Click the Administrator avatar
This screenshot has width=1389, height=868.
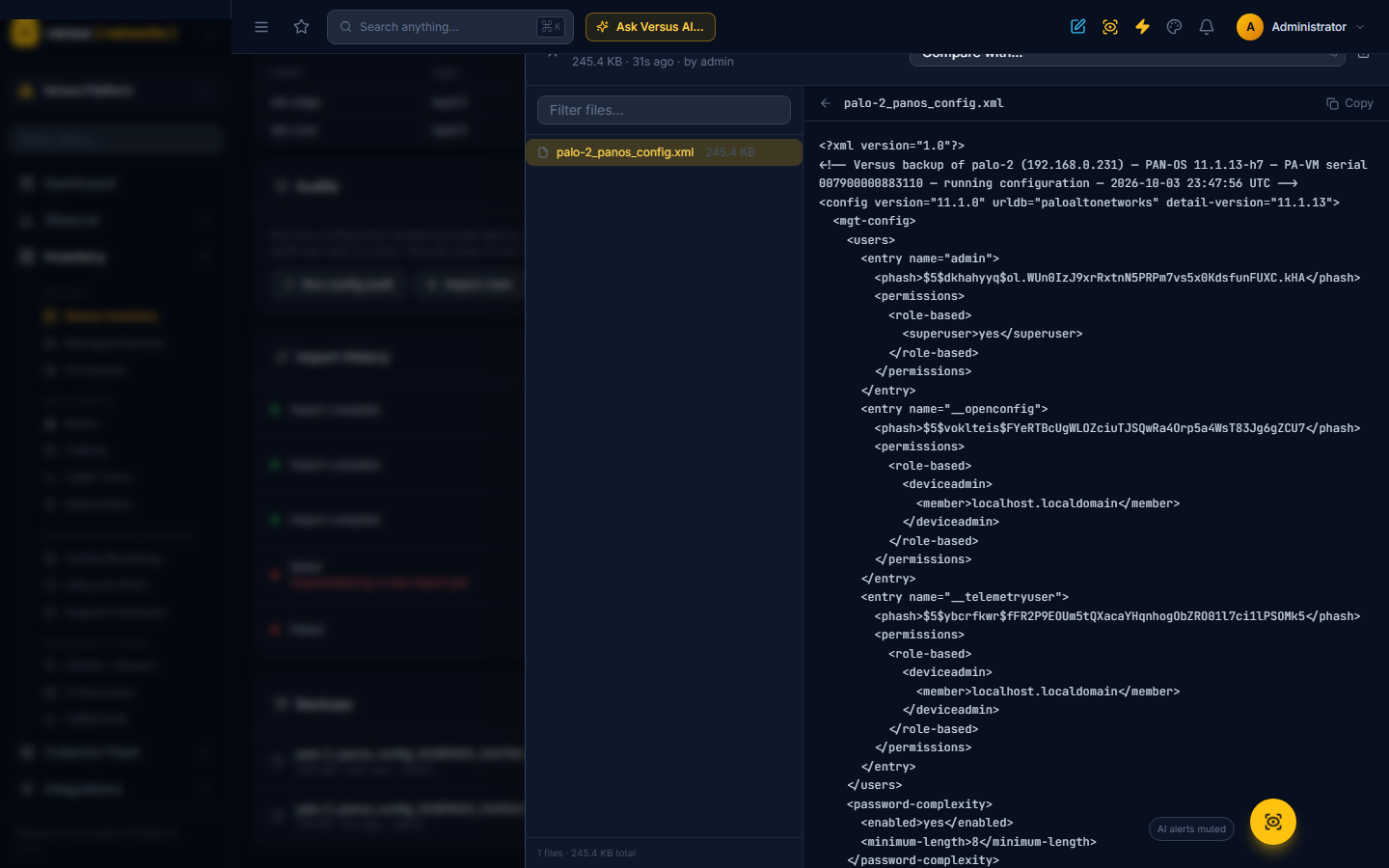pos(1250,27)
